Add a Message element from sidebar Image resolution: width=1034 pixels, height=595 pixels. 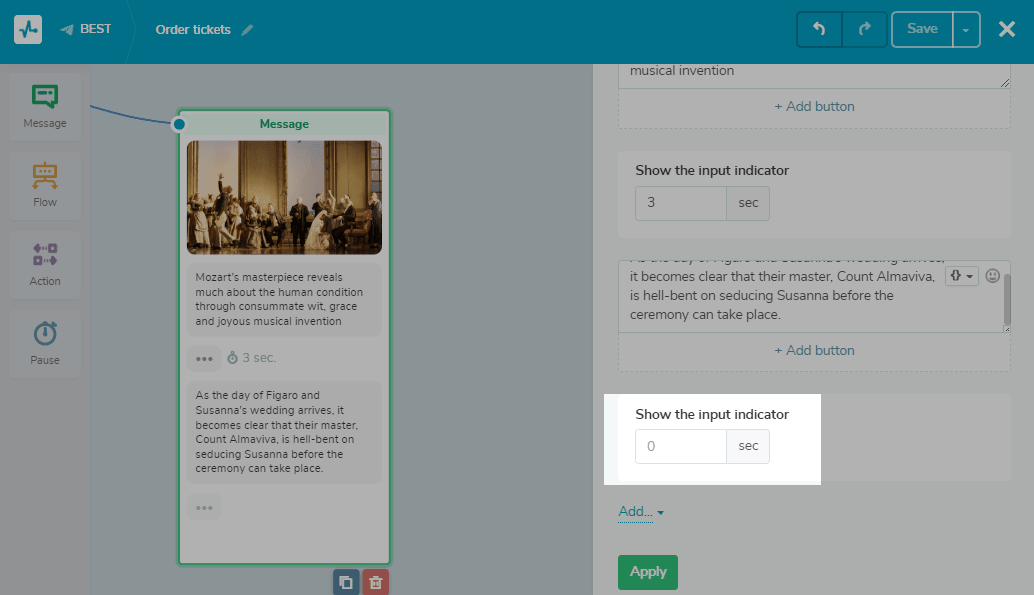[x=45, y=106]
